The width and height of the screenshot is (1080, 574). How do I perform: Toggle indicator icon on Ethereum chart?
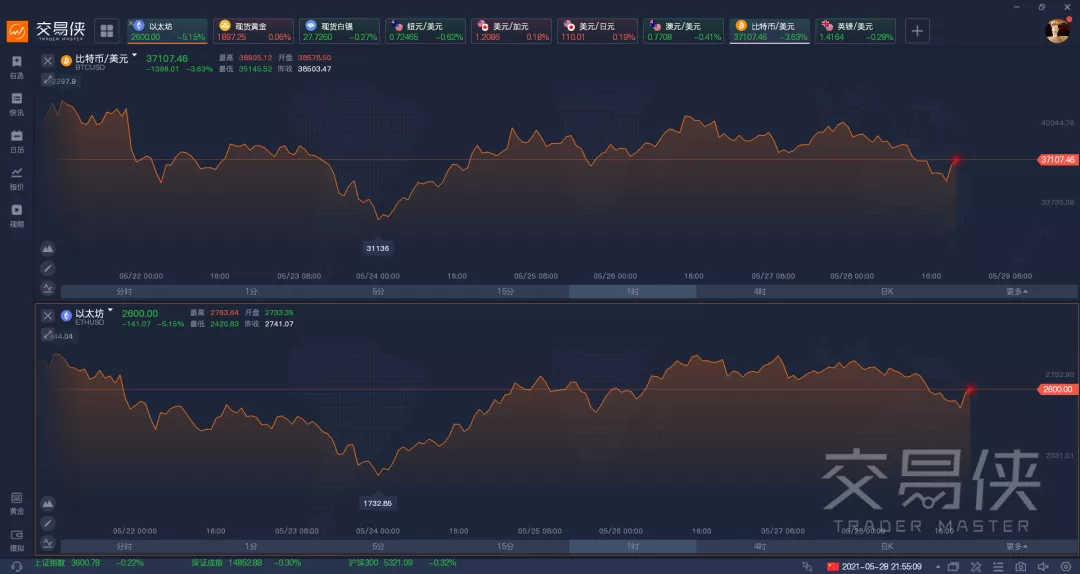(48, 543)
